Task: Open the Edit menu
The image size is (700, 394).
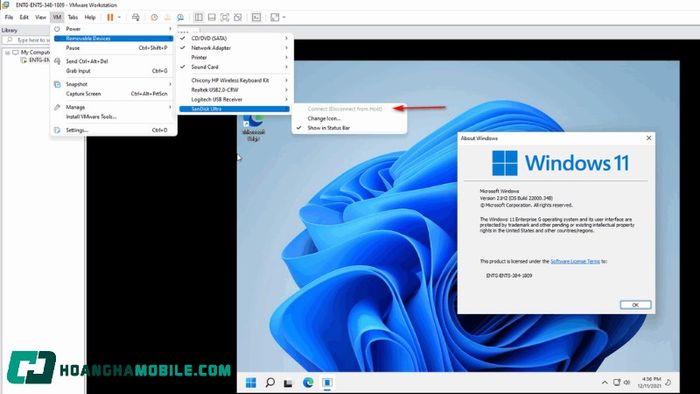Action: tap(24, 17)
